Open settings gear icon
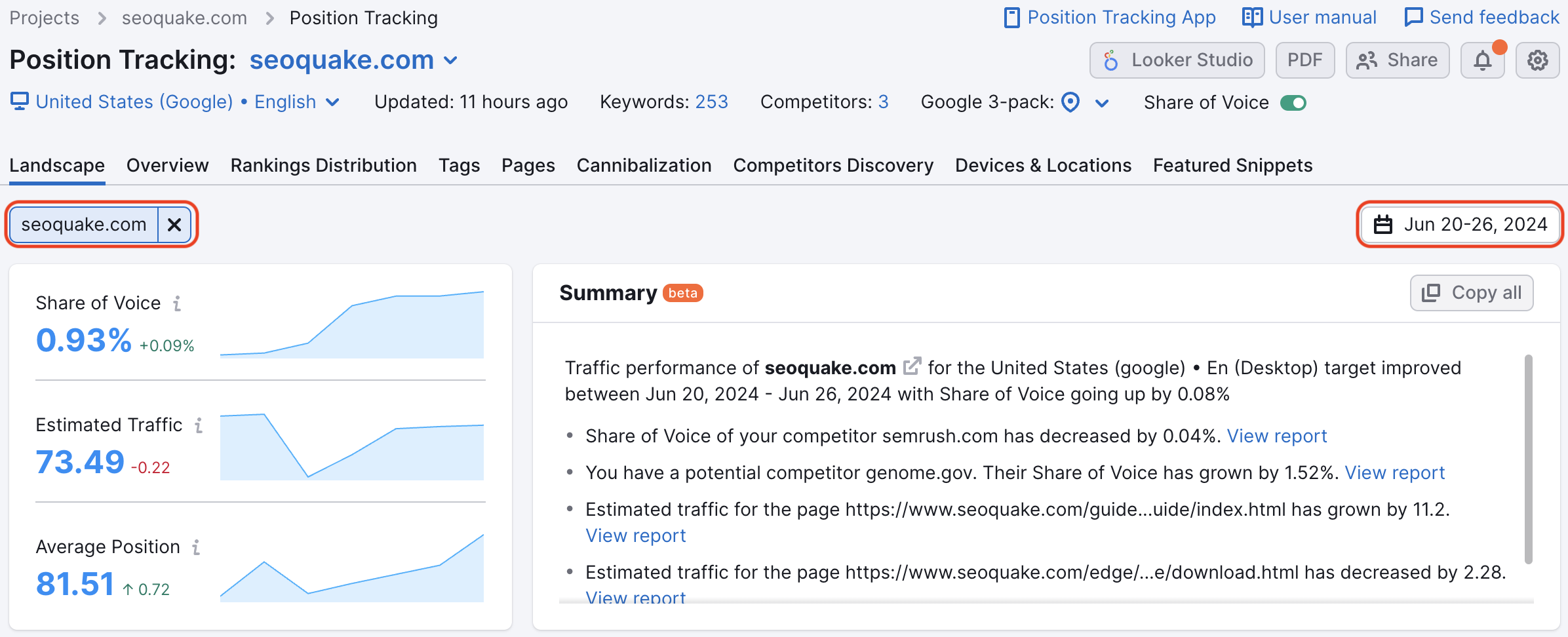 pyautogui.click(x=1537, y=60)
